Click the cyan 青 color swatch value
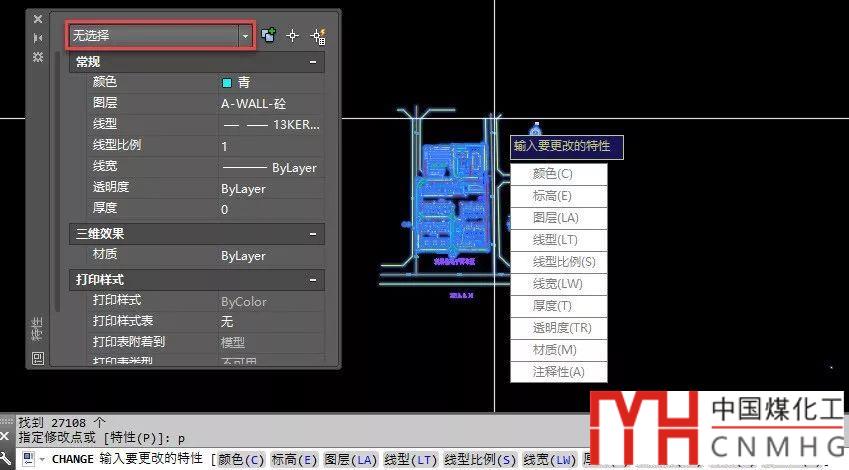 (x=228, y=83)
